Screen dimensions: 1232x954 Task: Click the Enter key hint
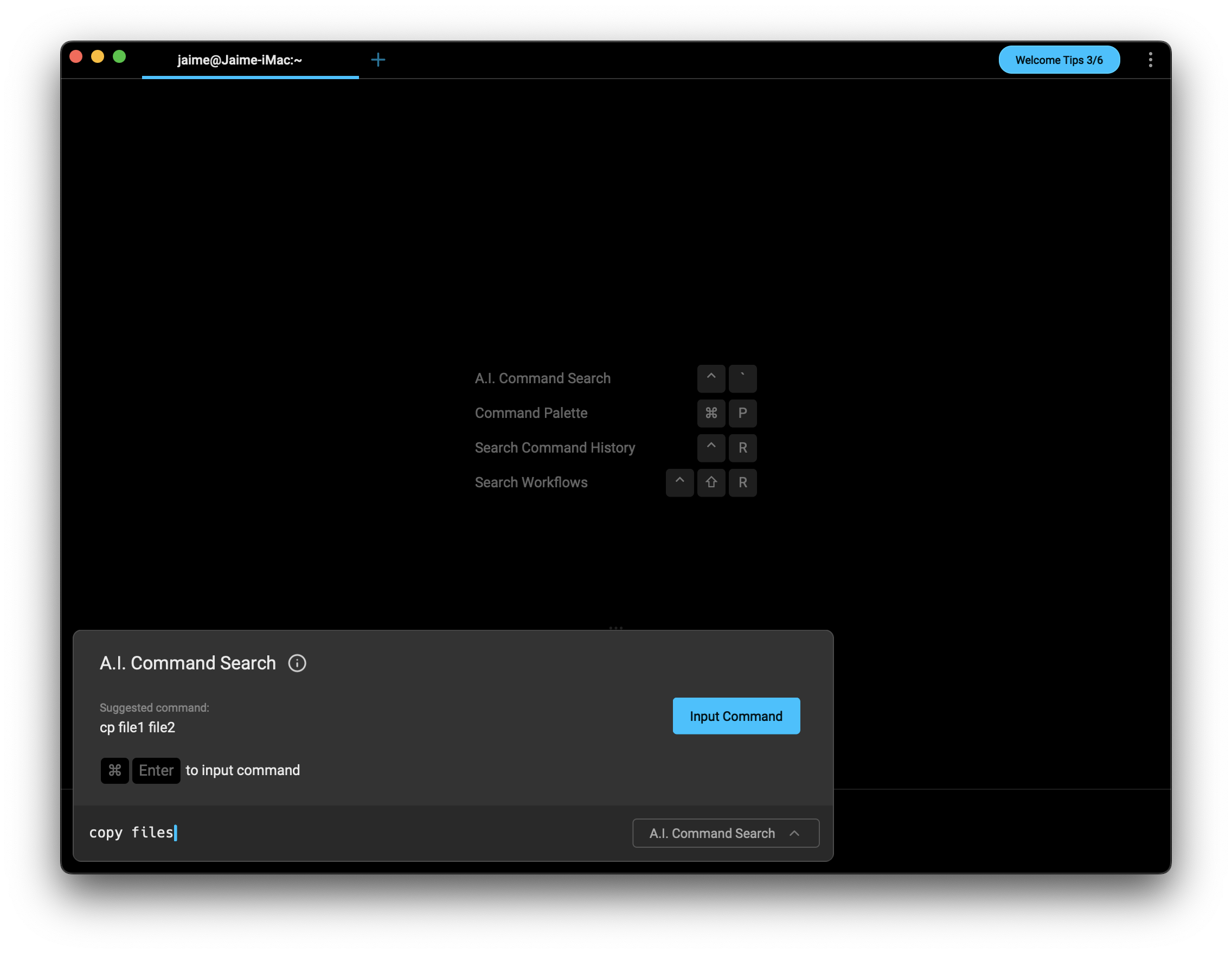click(x=156, y=770)
